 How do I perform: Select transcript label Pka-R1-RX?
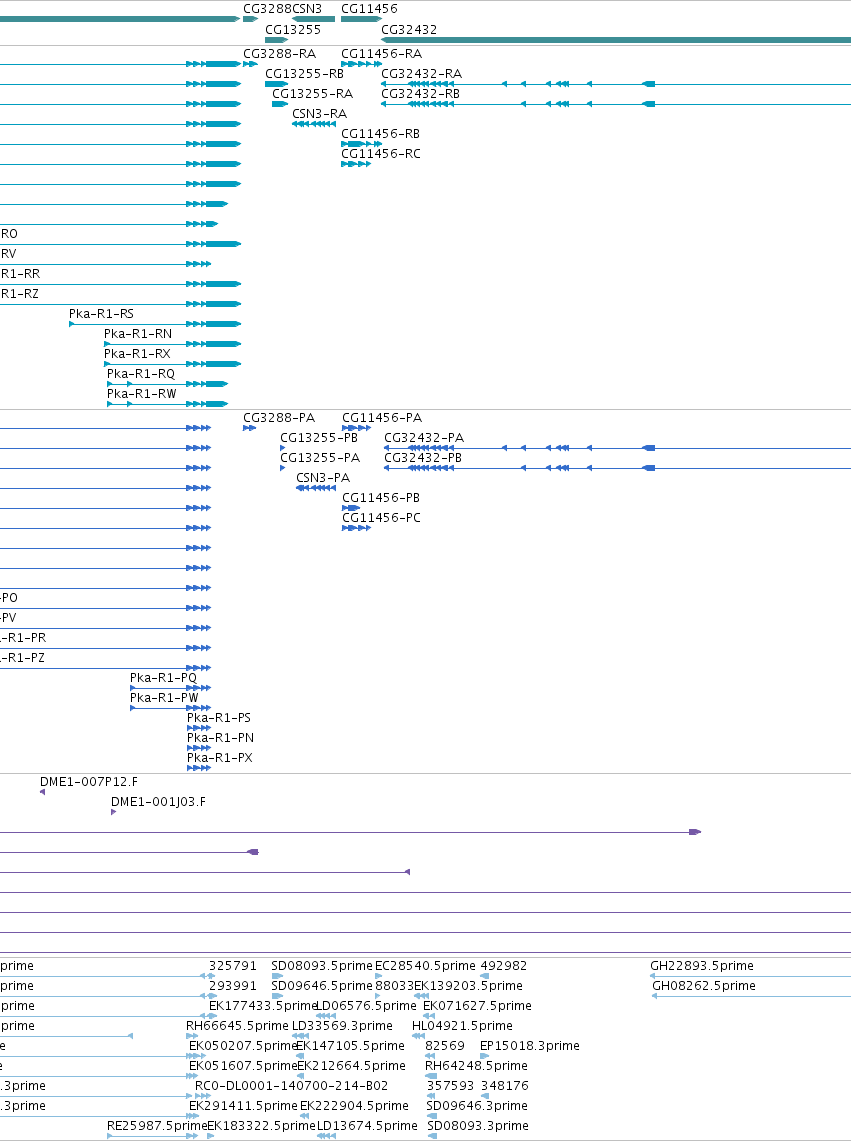[138, 354]
